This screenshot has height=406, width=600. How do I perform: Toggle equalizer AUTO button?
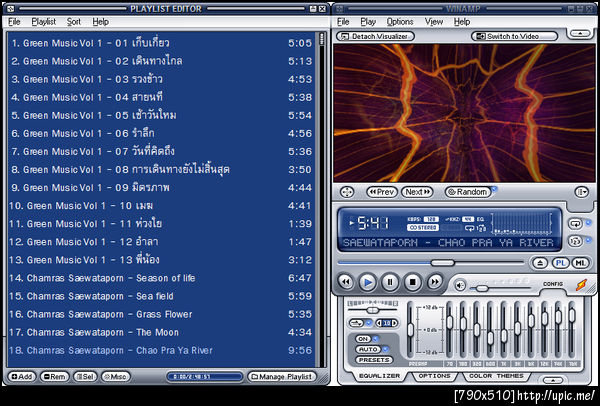(368, 349)
